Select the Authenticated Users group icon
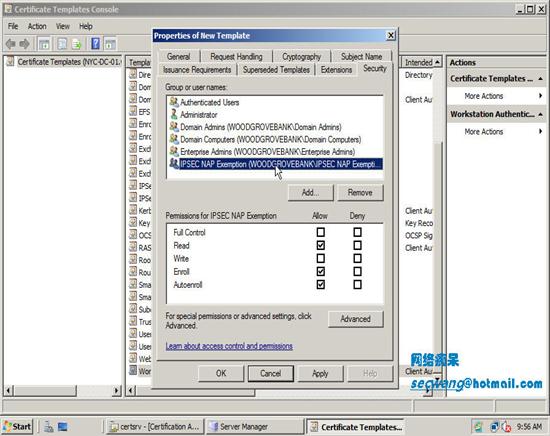Viewport: 550px width, 436px height. tap(174, 102)
